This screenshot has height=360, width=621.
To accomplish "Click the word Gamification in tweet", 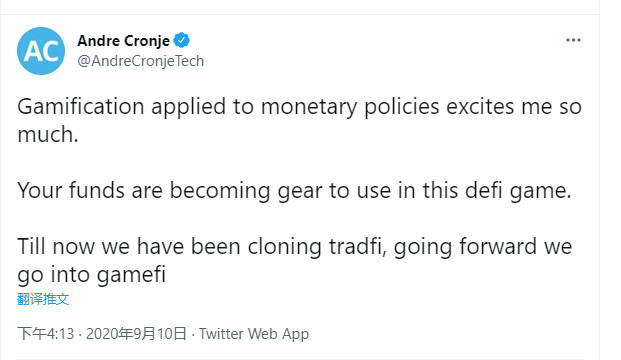I will (81, 107).
